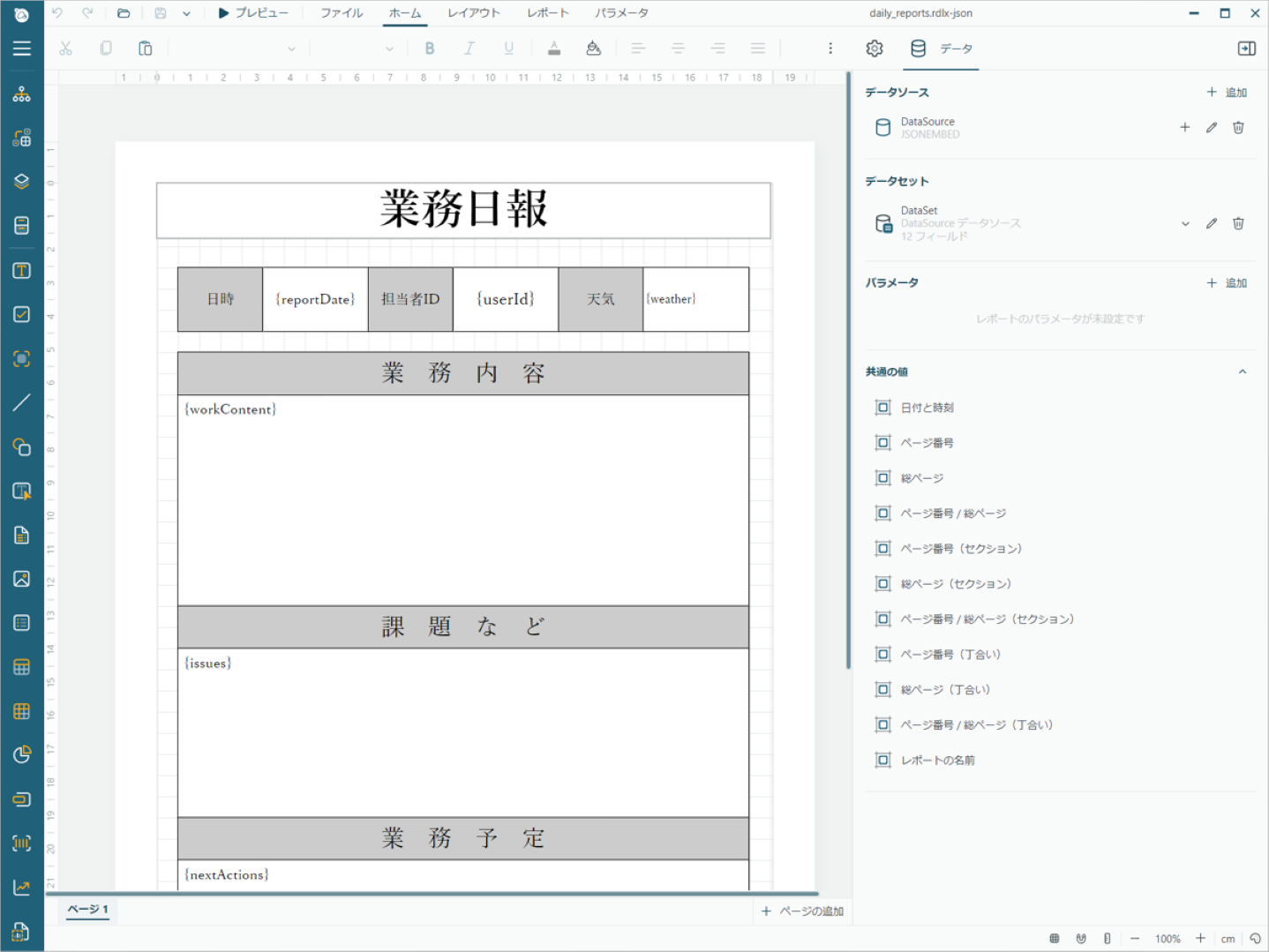Click the Barcode control icon
1269x952 pixels.
(21, 843)
